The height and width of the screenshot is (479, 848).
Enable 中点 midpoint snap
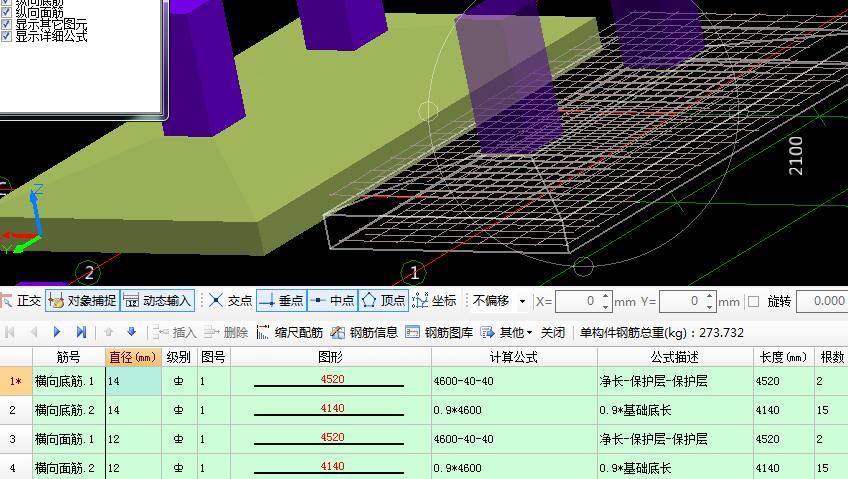[x=333, y=301]
